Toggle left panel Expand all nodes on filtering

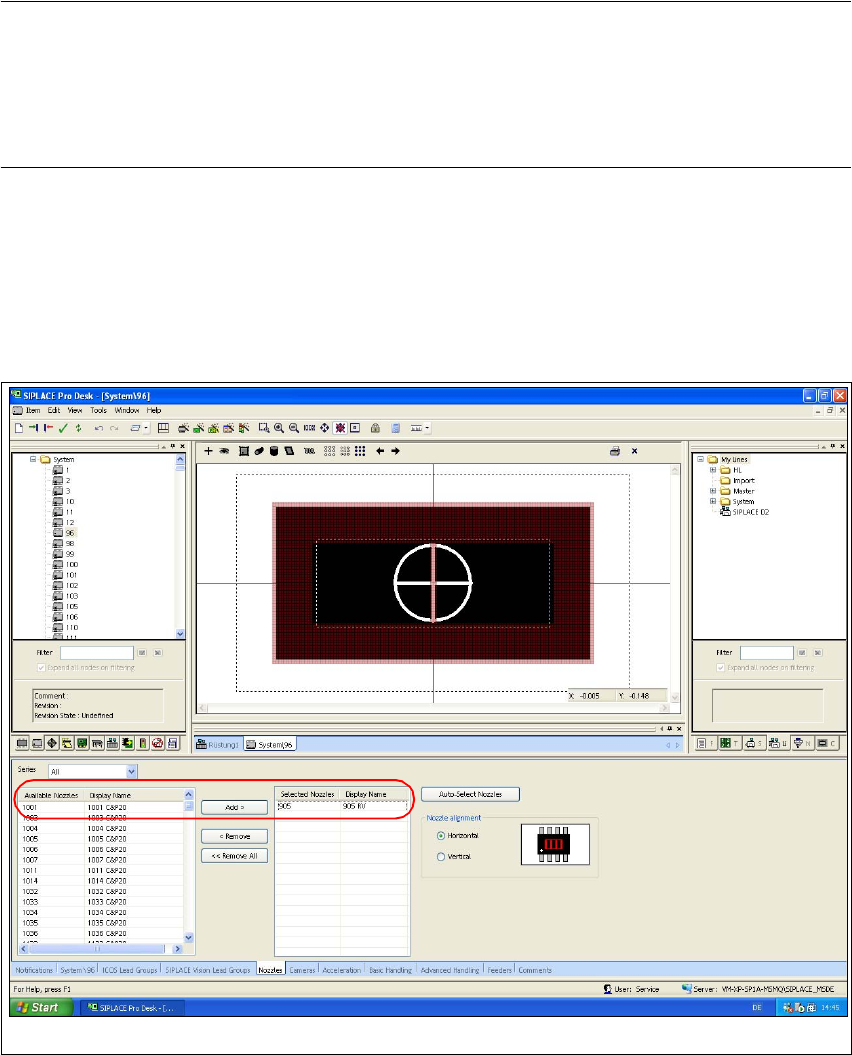(x=41, y=667)
